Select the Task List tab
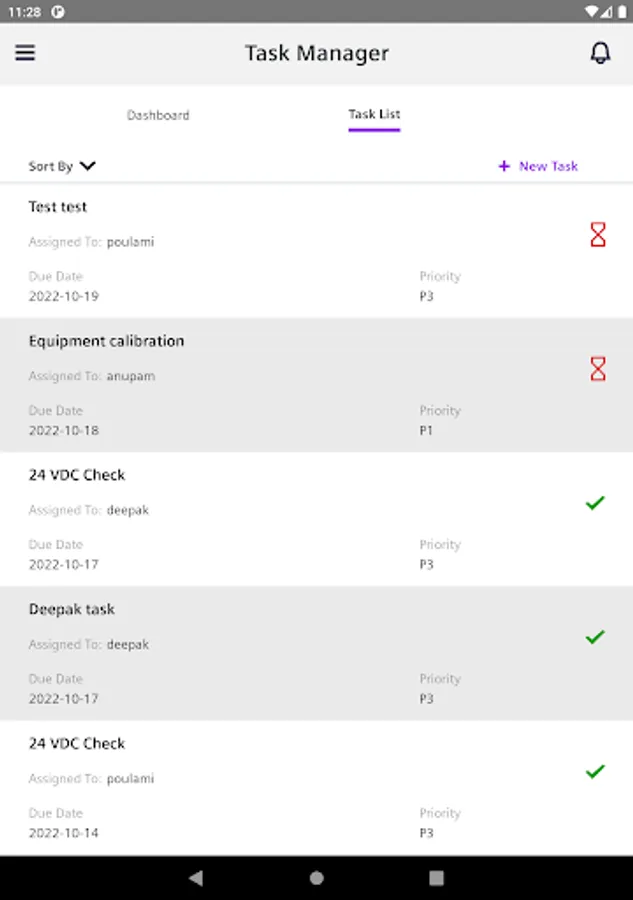Screen dimensions: 633x900 click(374, 114)
